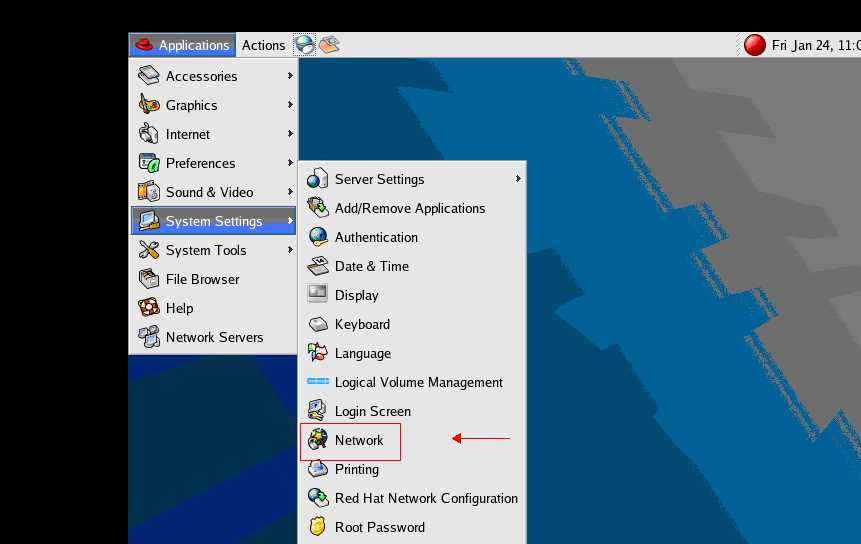
Task: Open Add/Remove Applications
Action: [x=412, y=208]
